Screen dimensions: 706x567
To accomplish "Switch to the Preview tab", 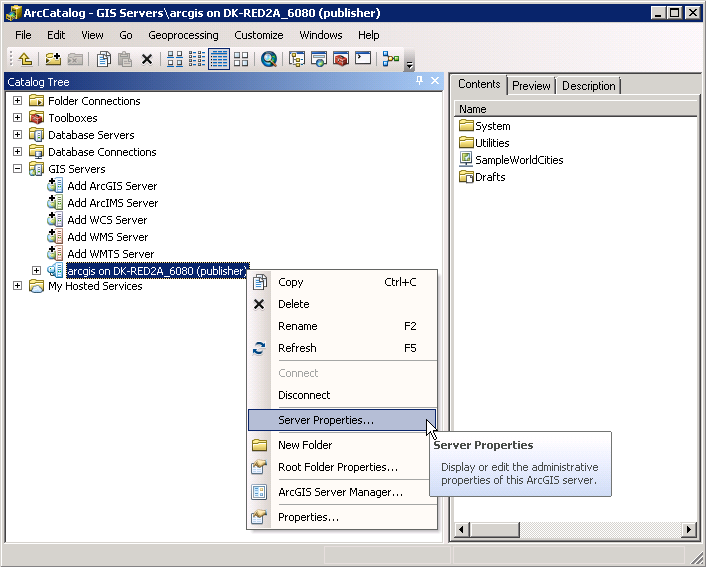I will [x=531, y=86].
